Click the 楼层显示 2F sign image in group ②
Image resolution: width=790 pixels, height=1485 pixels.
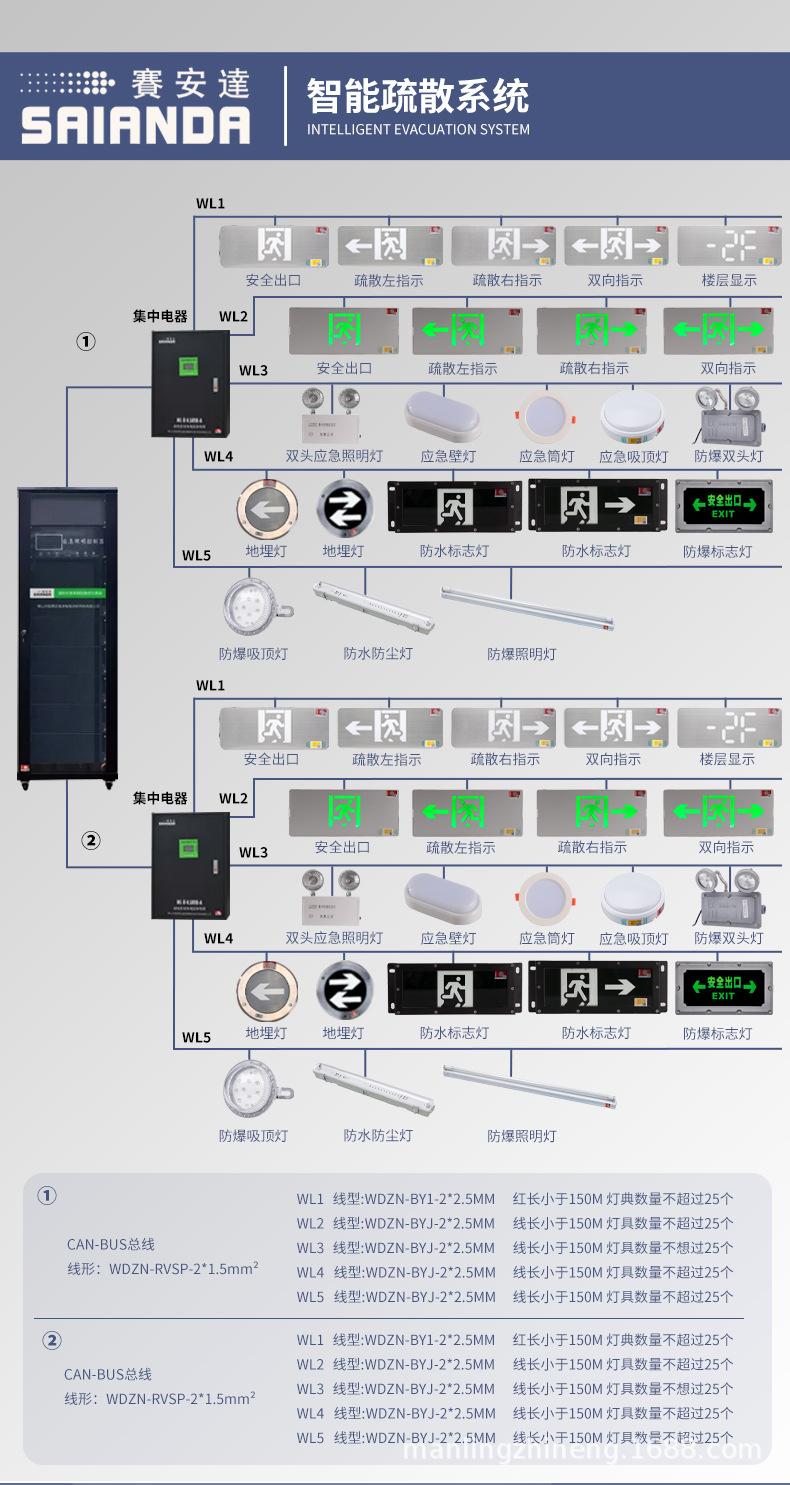point(729,726)
